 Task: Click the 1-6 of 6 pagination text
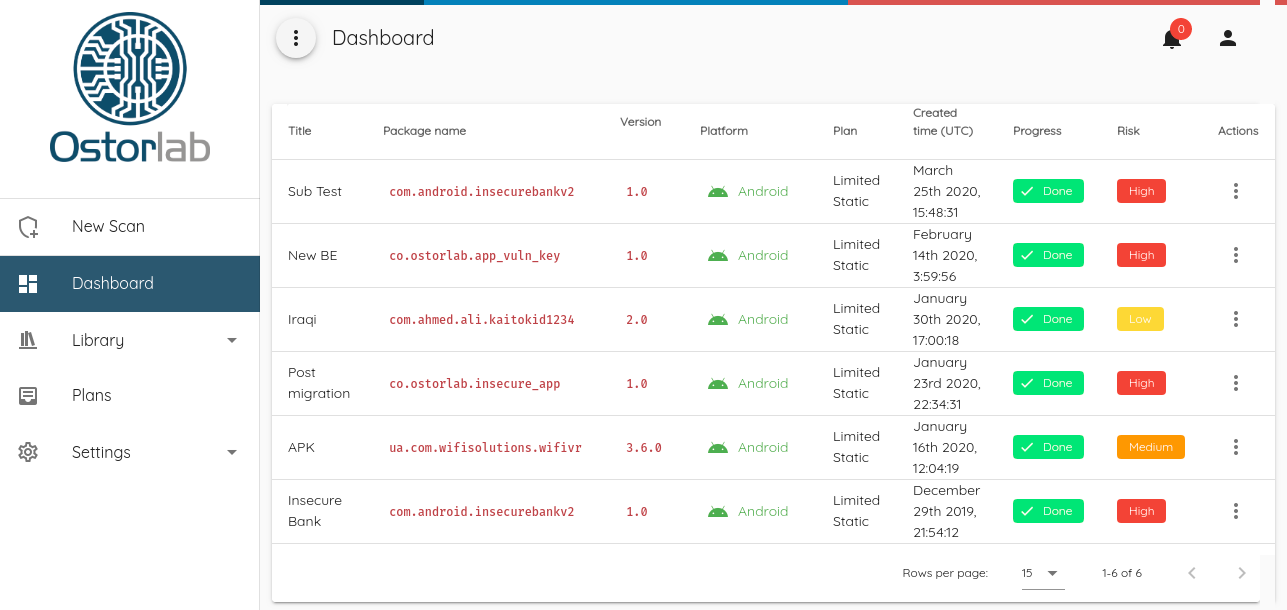coord(1122,573)
